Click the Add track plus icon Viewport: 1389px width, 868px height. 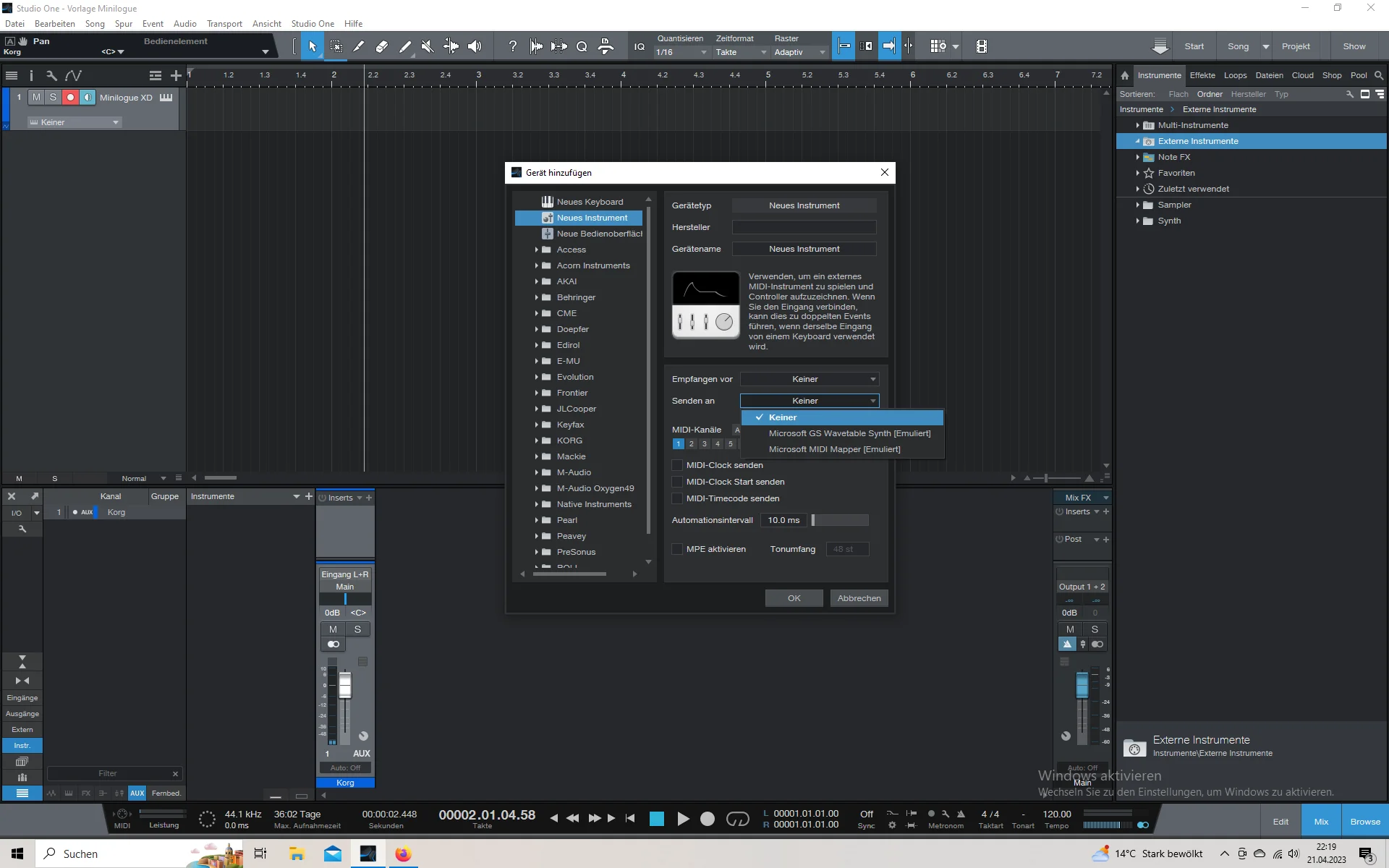[x=176, y=75]
